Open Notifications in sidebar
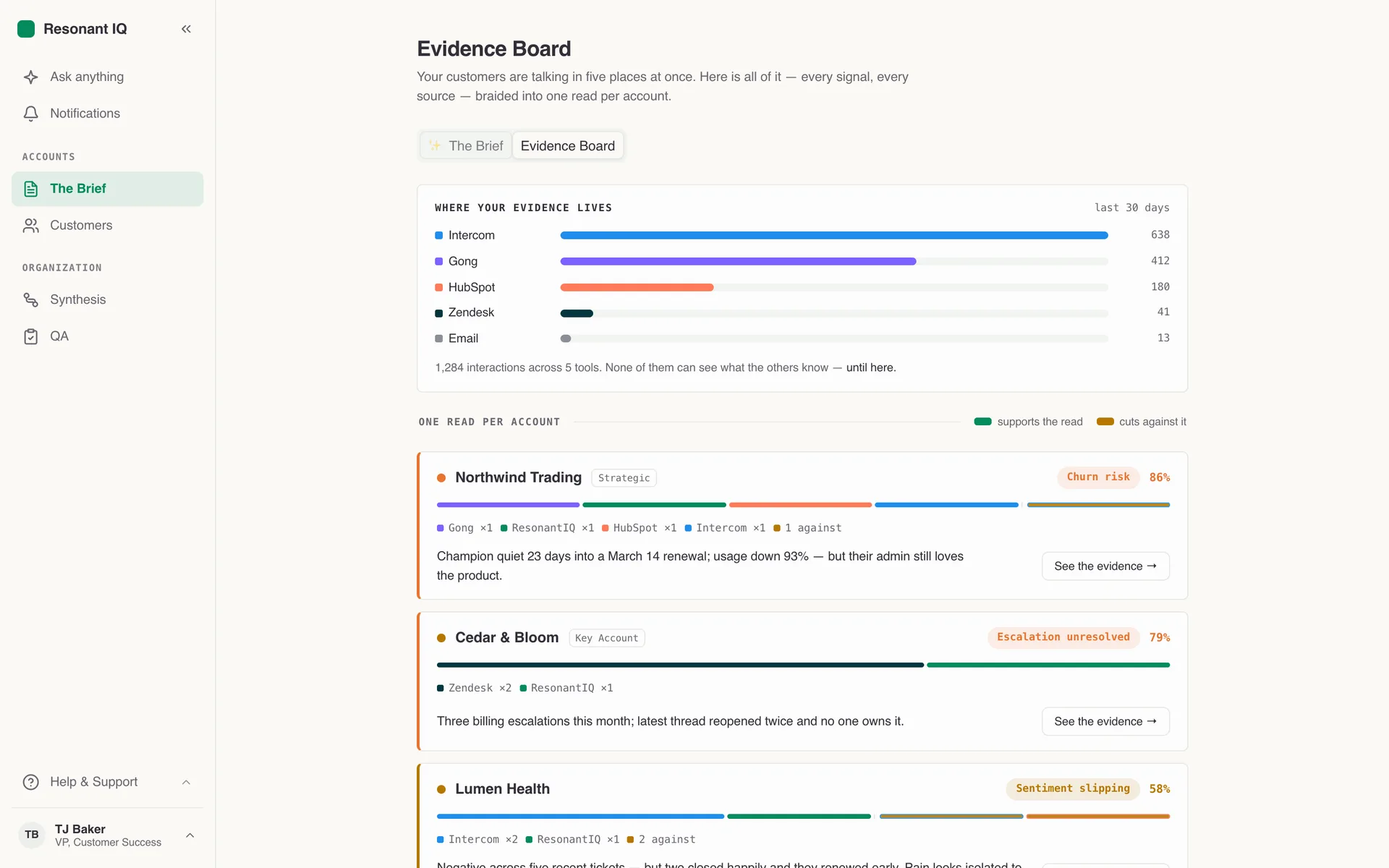Viewport: 1389px width, 868px height. pyautogui.click(x=107, y=114)
